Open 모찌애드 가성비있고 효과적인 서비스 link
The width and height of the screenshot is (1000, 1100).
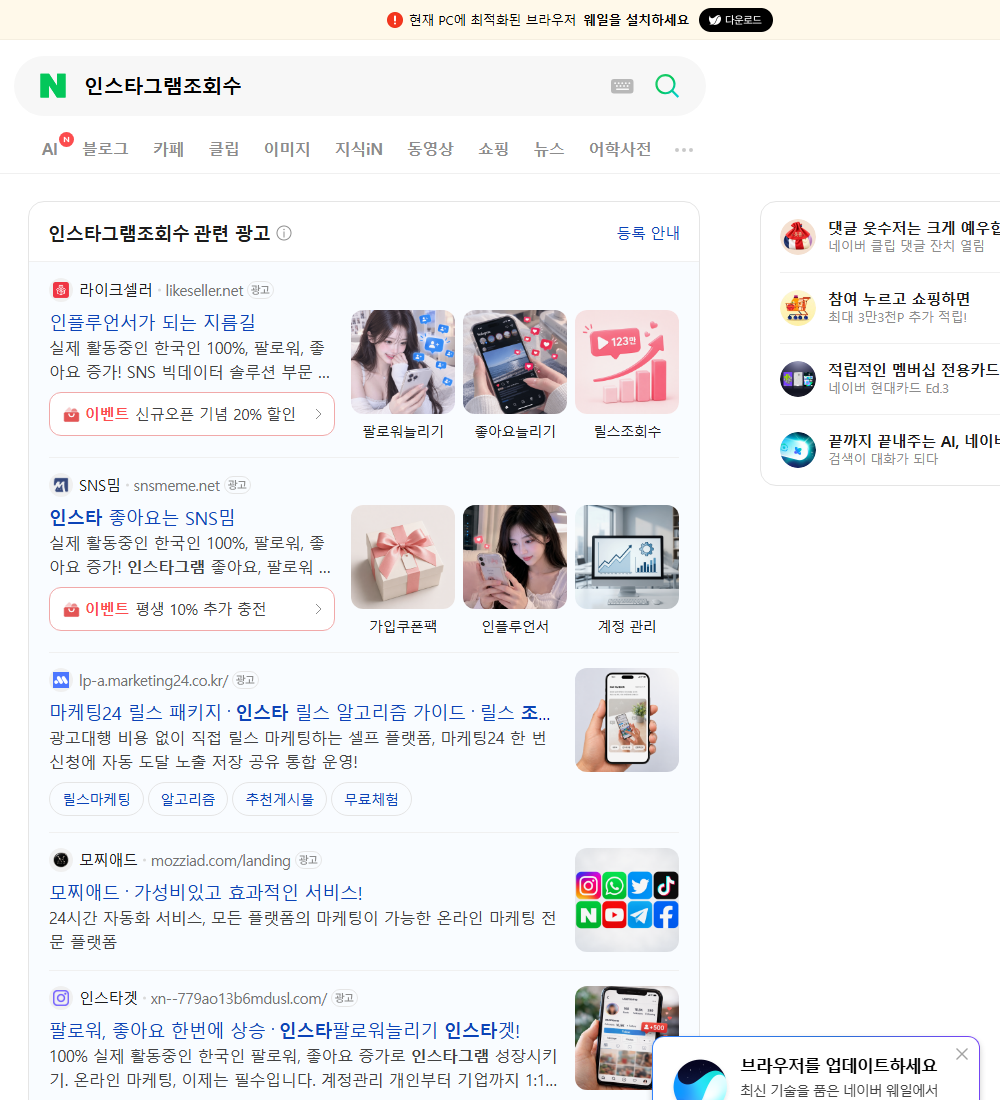coord(206,892)
